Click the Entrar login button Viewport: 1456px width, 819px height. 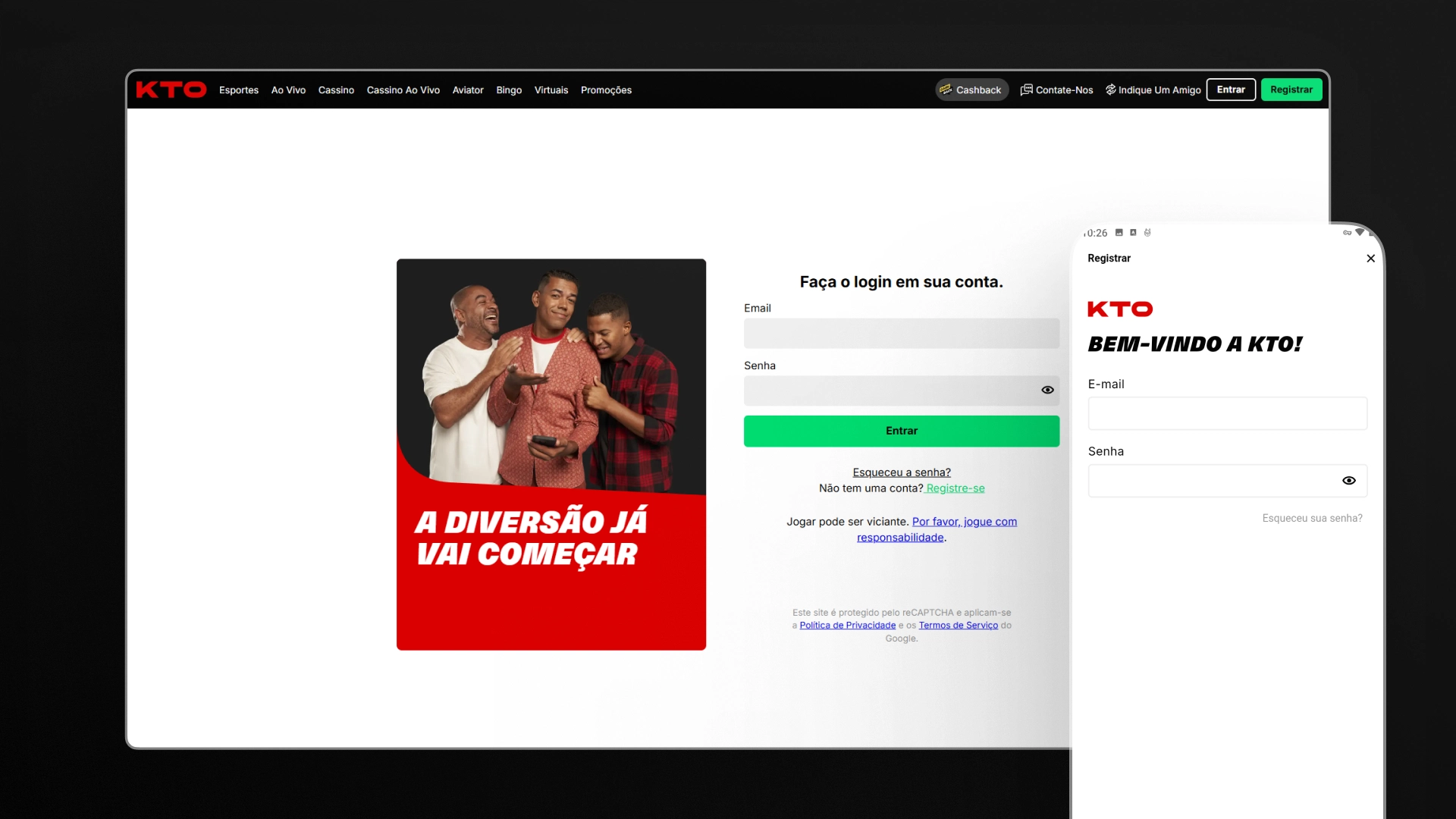coord(901,431)
